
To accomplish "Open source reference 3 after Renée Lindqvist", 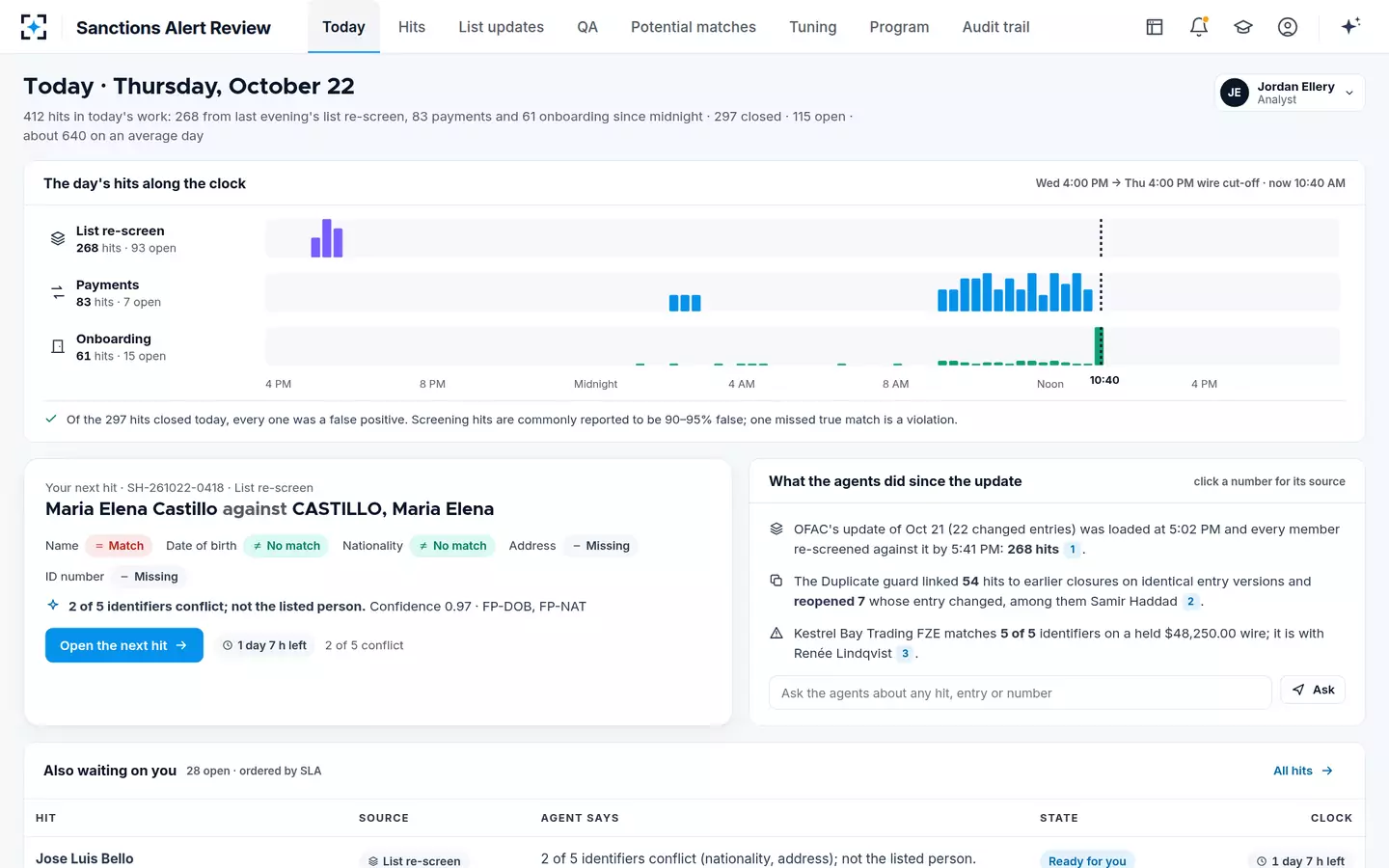I will point(905,654).
